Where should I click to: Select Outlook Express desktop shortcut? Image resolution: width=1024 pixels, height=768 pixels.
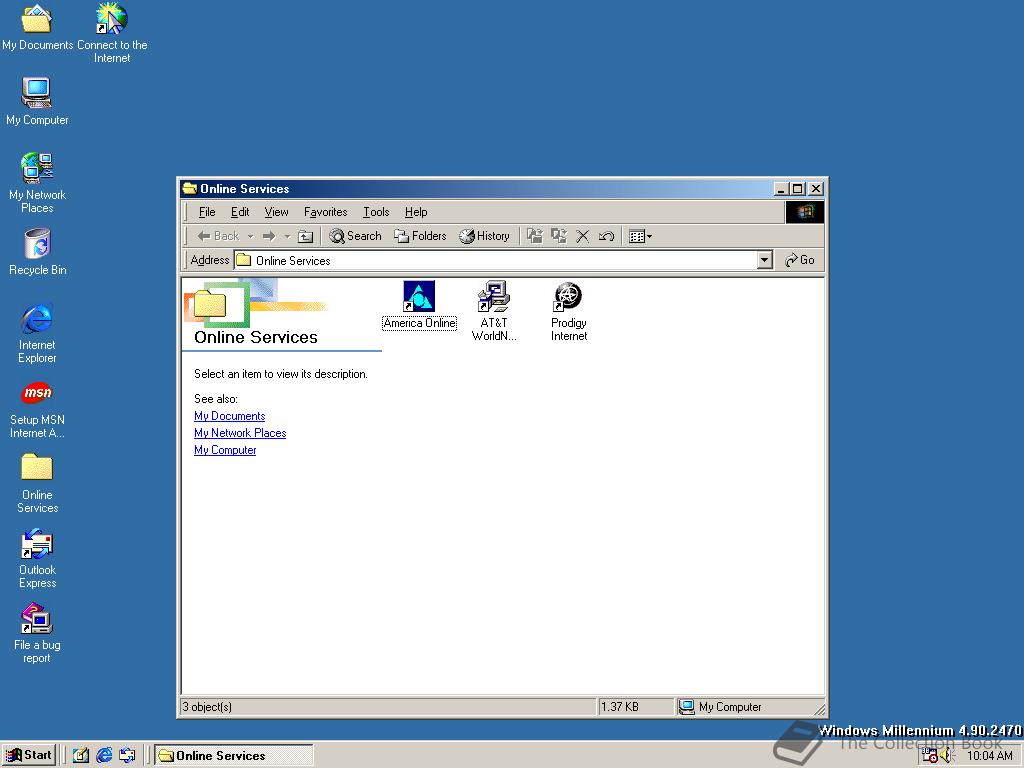pos(37,558)
